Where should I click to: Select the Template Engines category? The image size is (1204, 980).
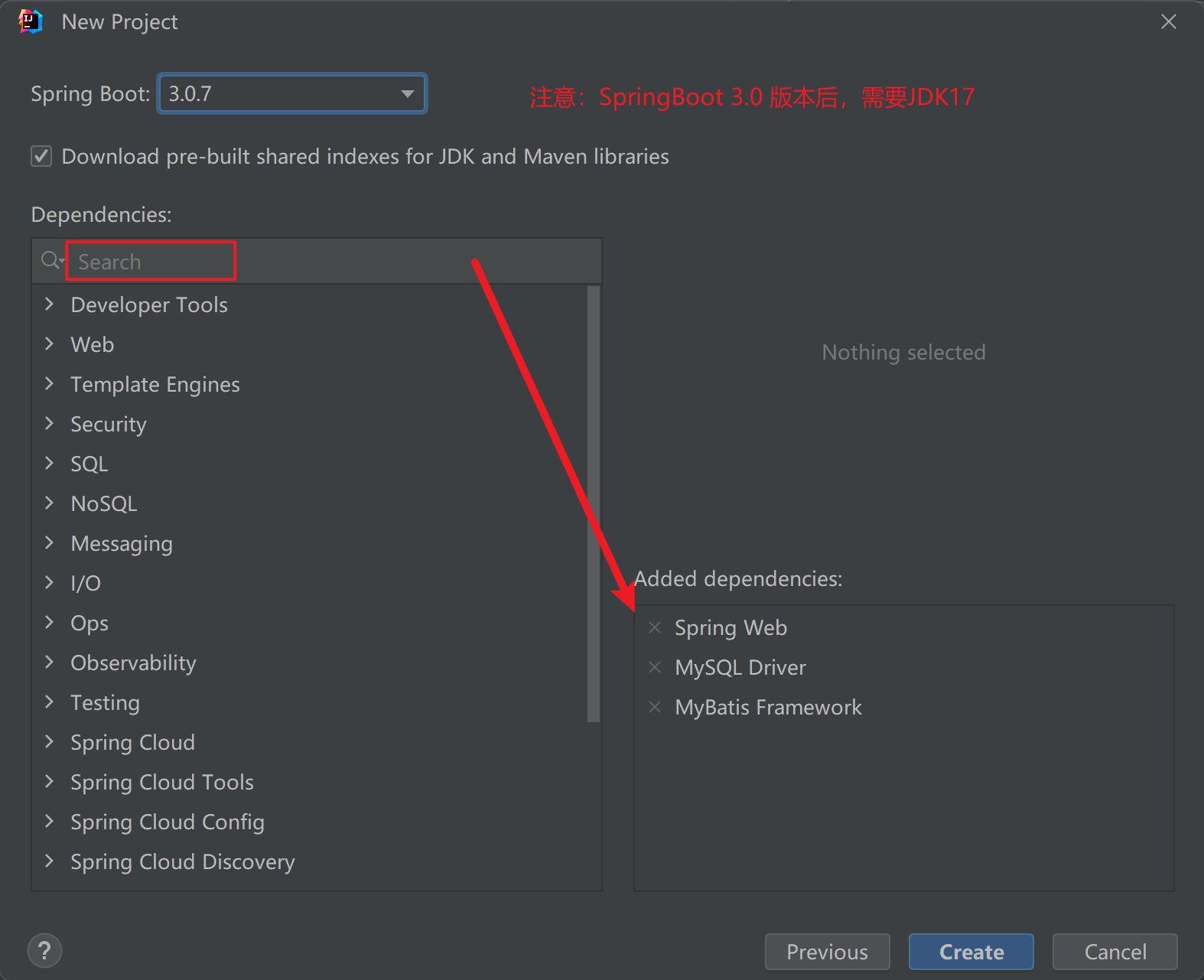pyautogui.click(x=155, y=385)
